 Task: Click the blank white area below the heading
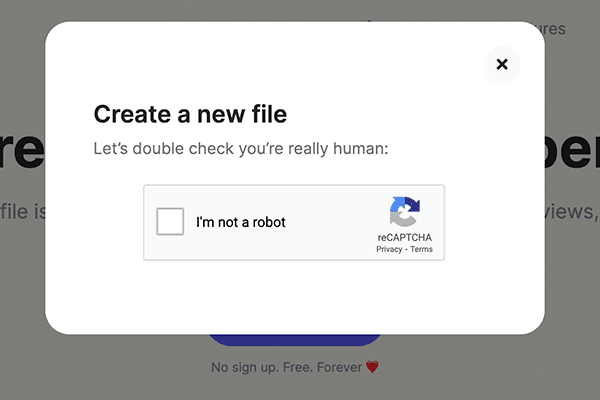click(300, 295)
